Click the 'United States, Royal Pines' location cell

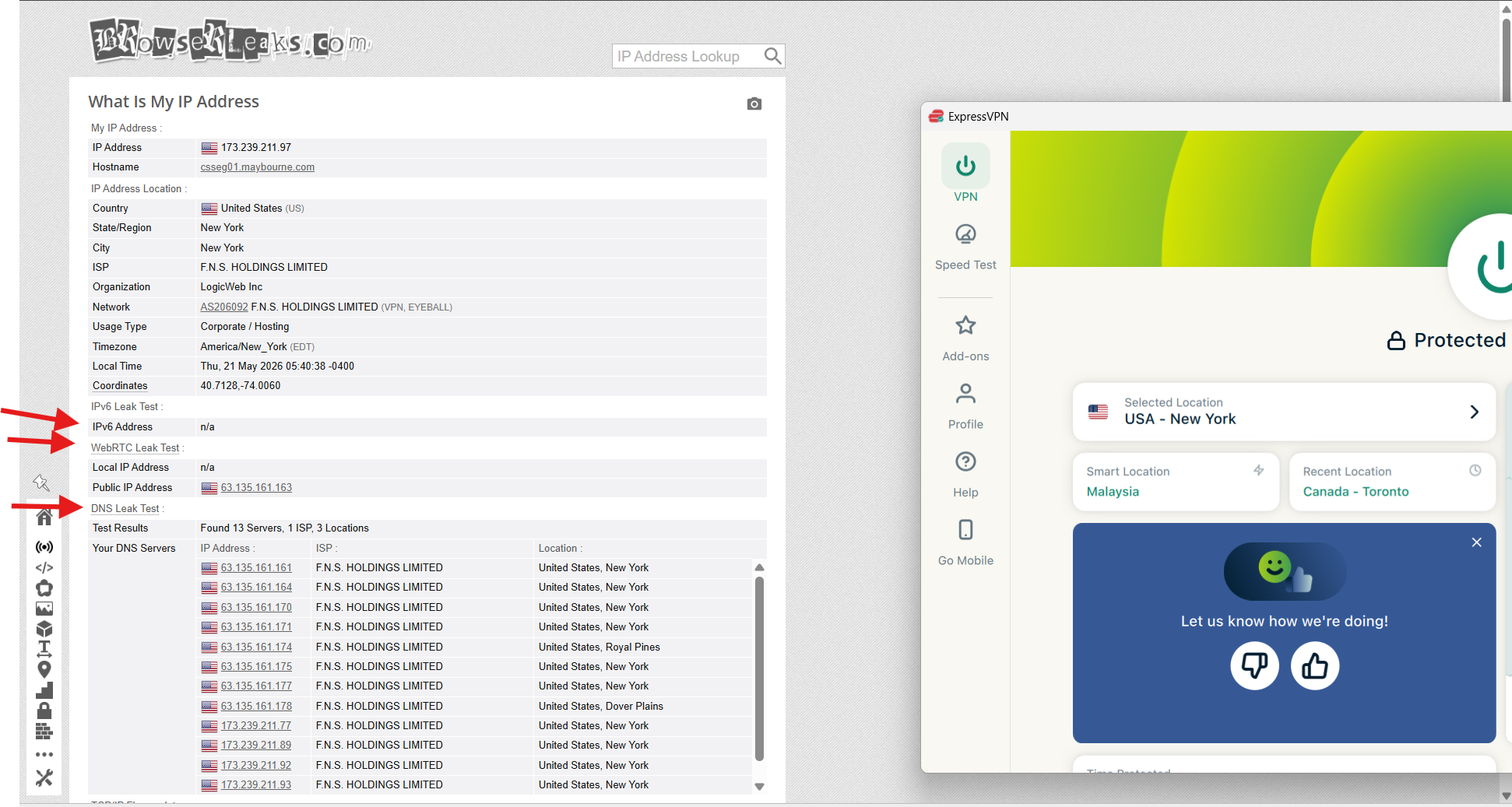[x=600, y=647]
